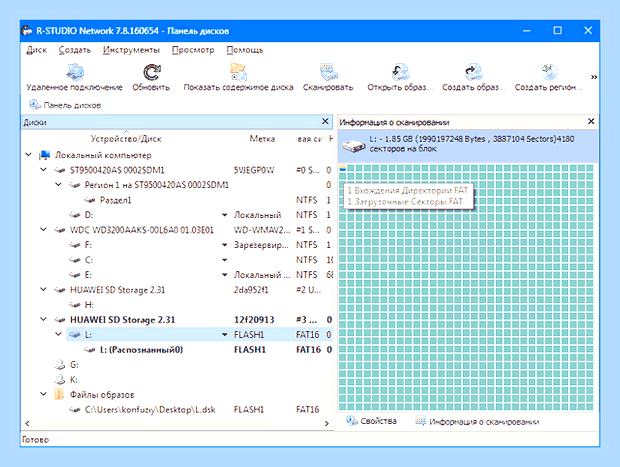Click the Удаленное подключение toolbar icon
Image resolution: width=620 pixels, height=467 pixels.
coord(74,72)
